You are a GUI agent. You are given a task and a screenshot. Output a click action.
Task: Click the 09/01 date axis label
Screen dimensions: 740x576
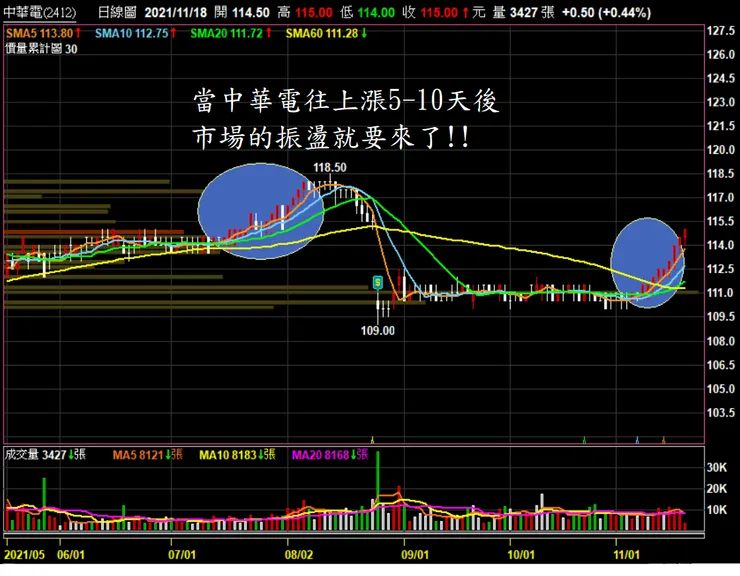(x=415, y=554)
